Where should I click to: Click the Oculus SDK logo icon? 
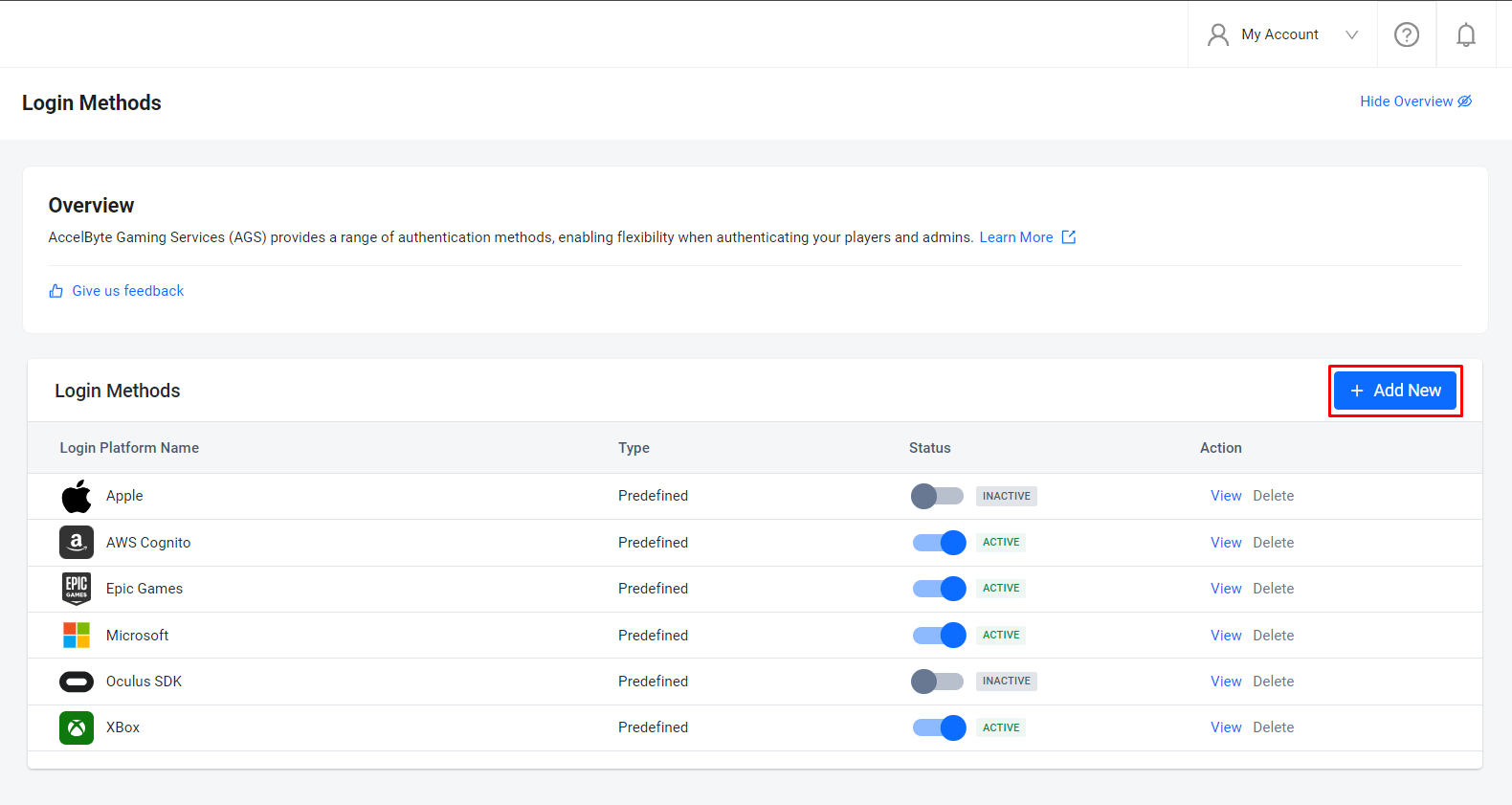(77, 682)
